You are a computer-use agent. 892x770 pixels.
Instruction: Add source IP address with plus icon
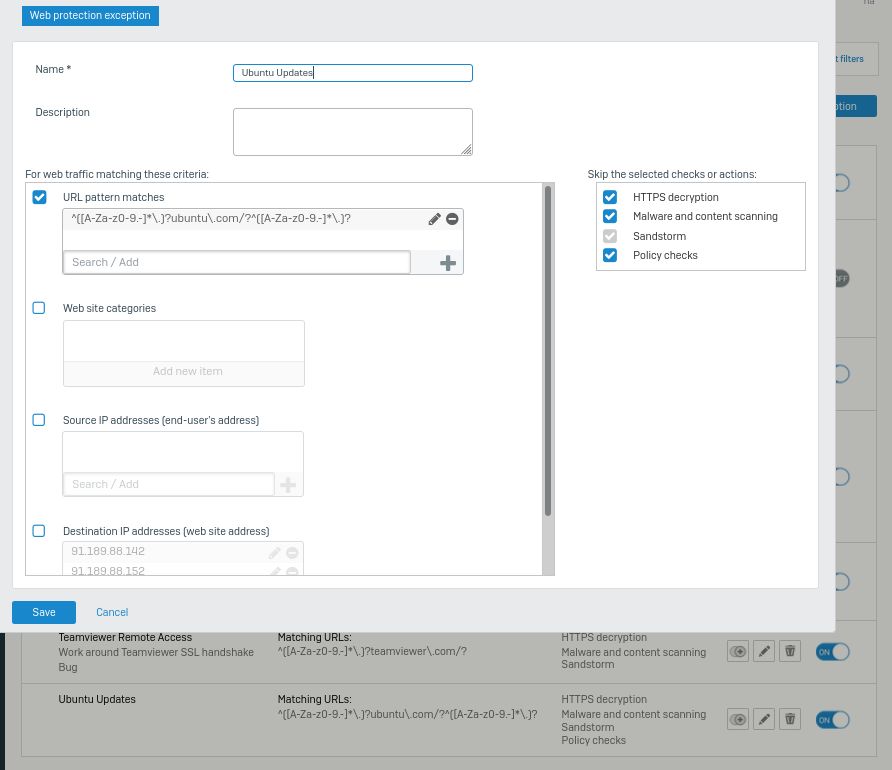(288, 485)
